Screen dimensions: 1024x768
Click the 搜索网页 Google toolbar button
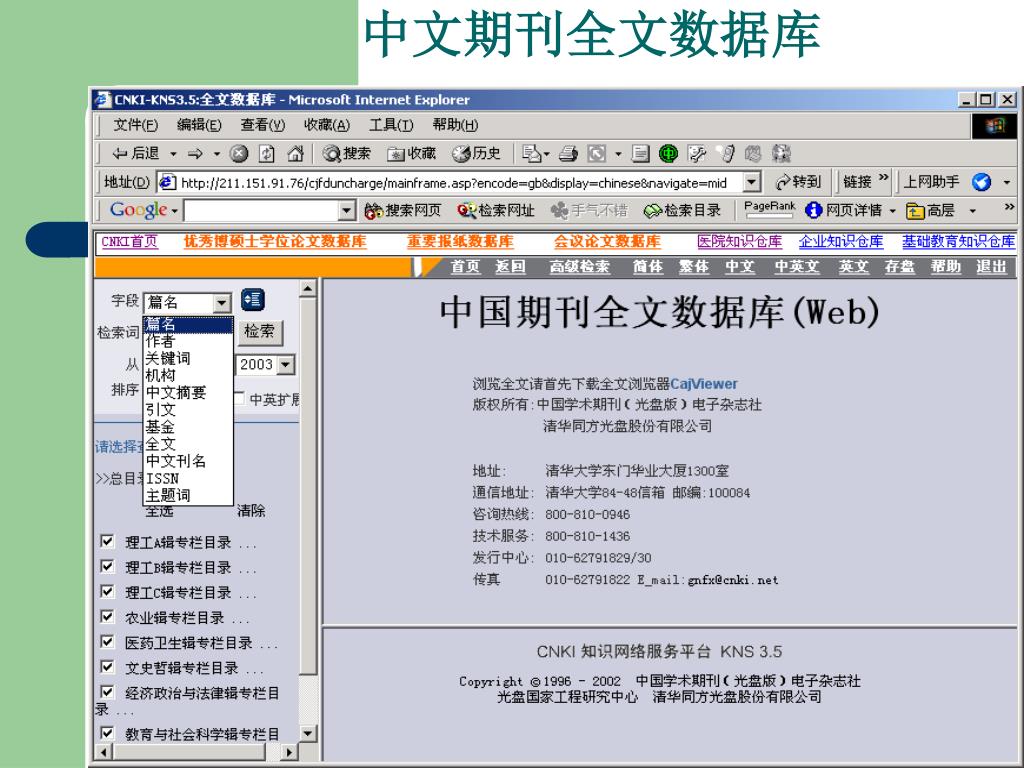(x=403, y=210)
